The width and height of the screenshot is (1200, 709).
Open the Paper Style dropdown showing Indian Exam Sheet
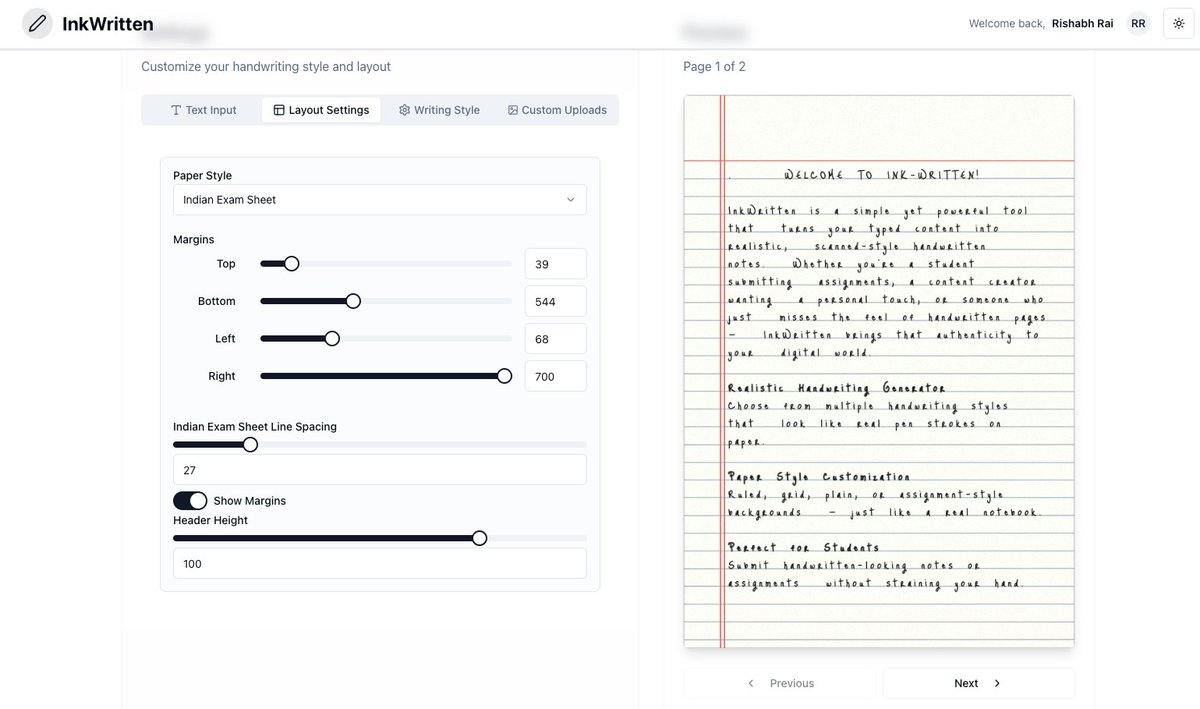[x=380, y=200]
